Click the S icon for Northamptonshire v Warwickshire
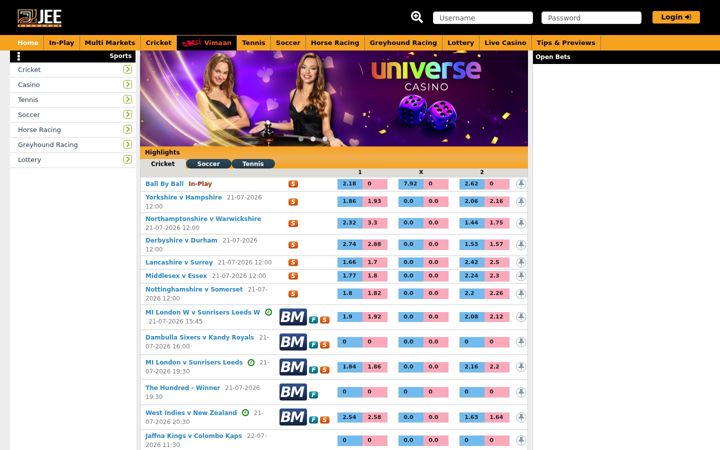720x450 pixels. tap(293, 223)
